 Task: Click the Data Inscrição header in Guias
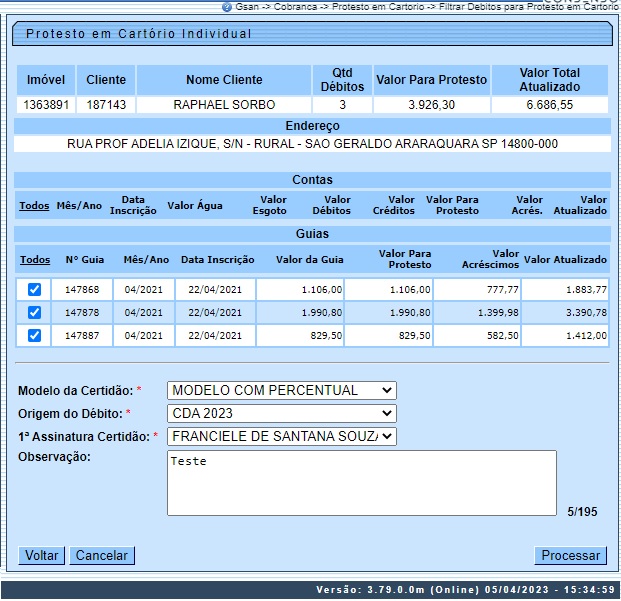(217, 259)
